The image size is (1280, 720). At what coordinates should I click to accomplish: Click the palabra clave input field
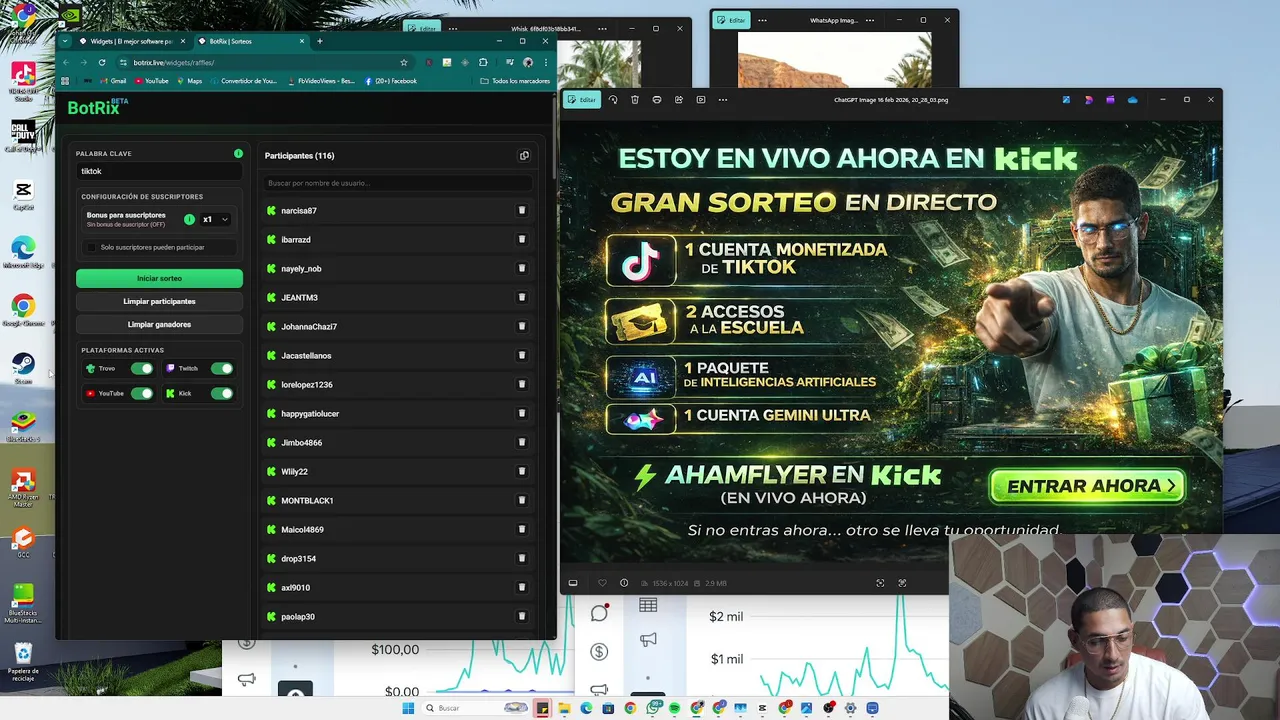(159, 171)
